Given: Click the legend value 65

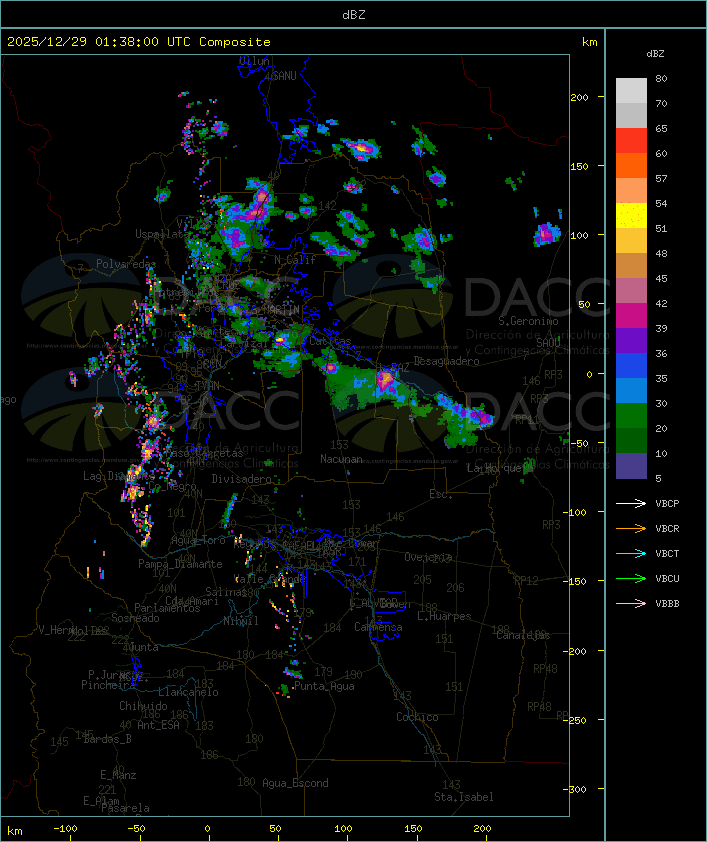Looking at the screenshot, I should (661, 128).
